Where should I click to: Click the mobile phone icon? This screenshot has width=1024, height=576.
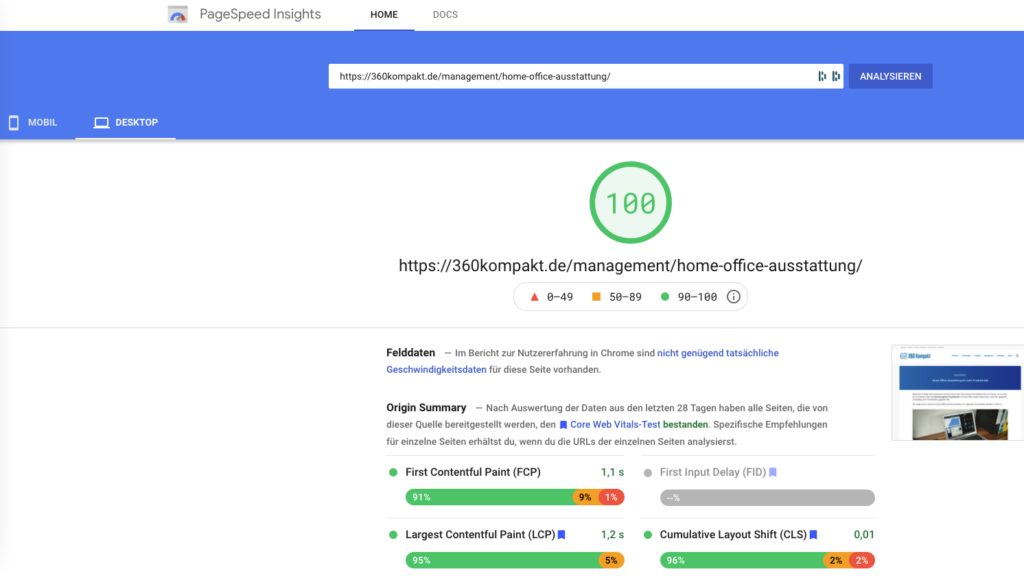[14, 123]
